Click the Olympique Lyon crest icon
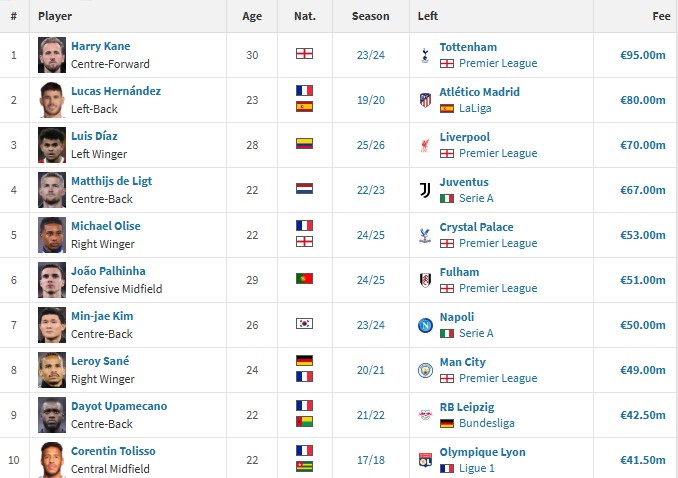Screen dimensions: 678x478 [425, 460]
